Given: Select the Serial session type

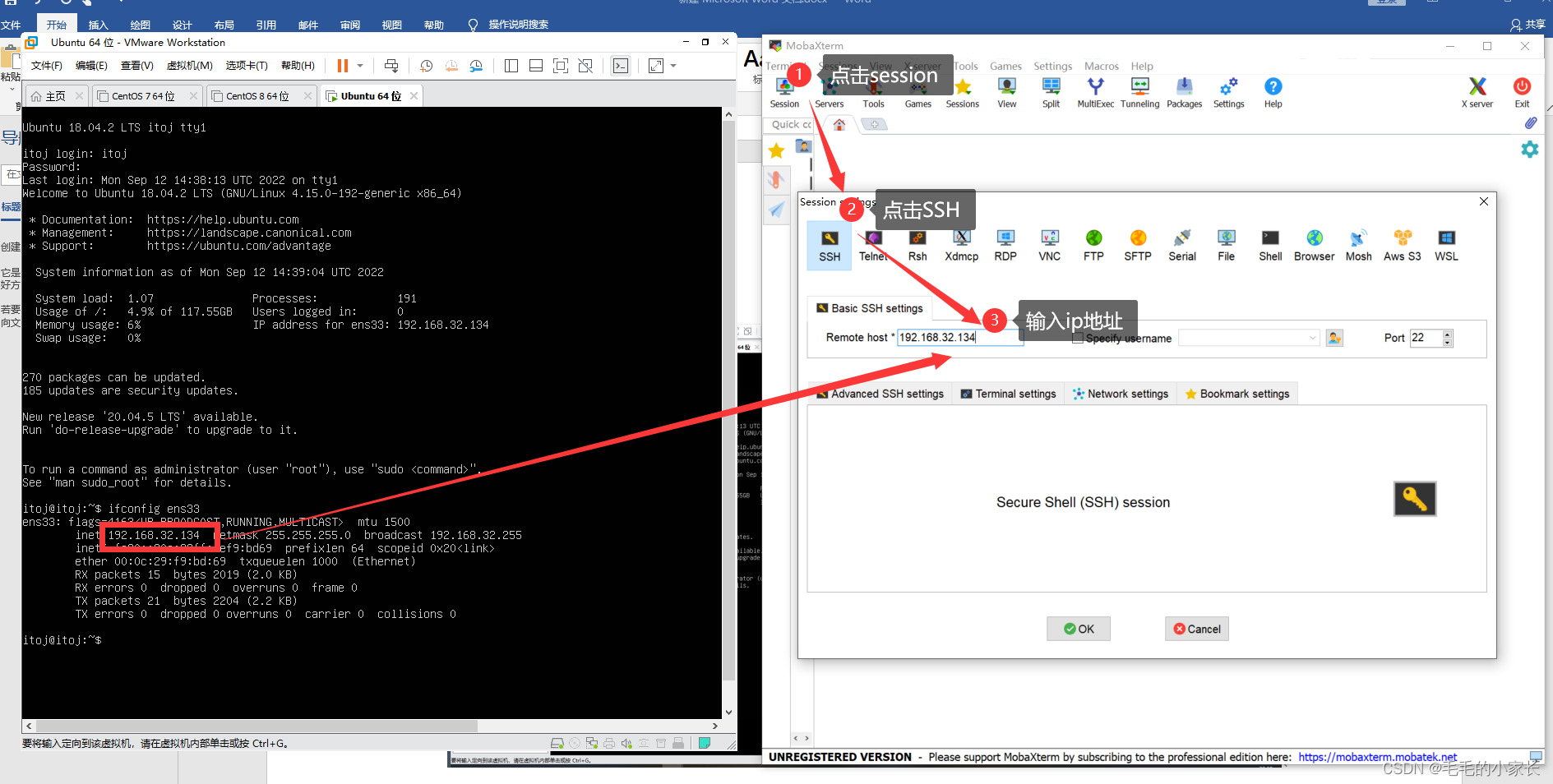Looking at the screenshot, I should tap(1182, 246).
